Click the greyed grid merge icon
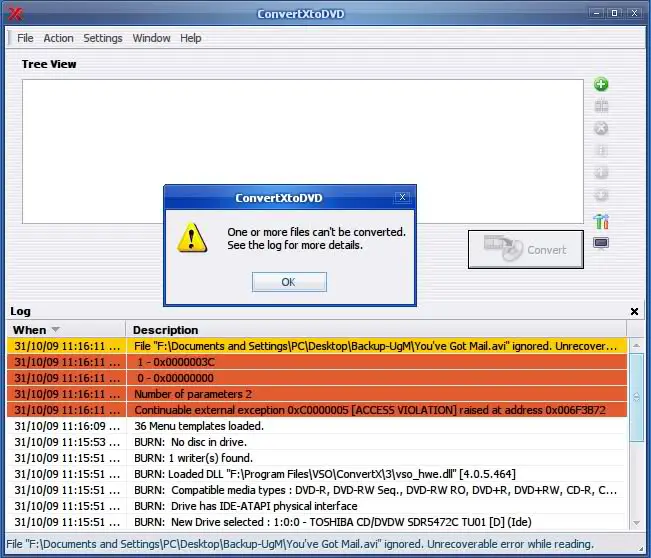651x558 pixels. [x=601, y=106]
